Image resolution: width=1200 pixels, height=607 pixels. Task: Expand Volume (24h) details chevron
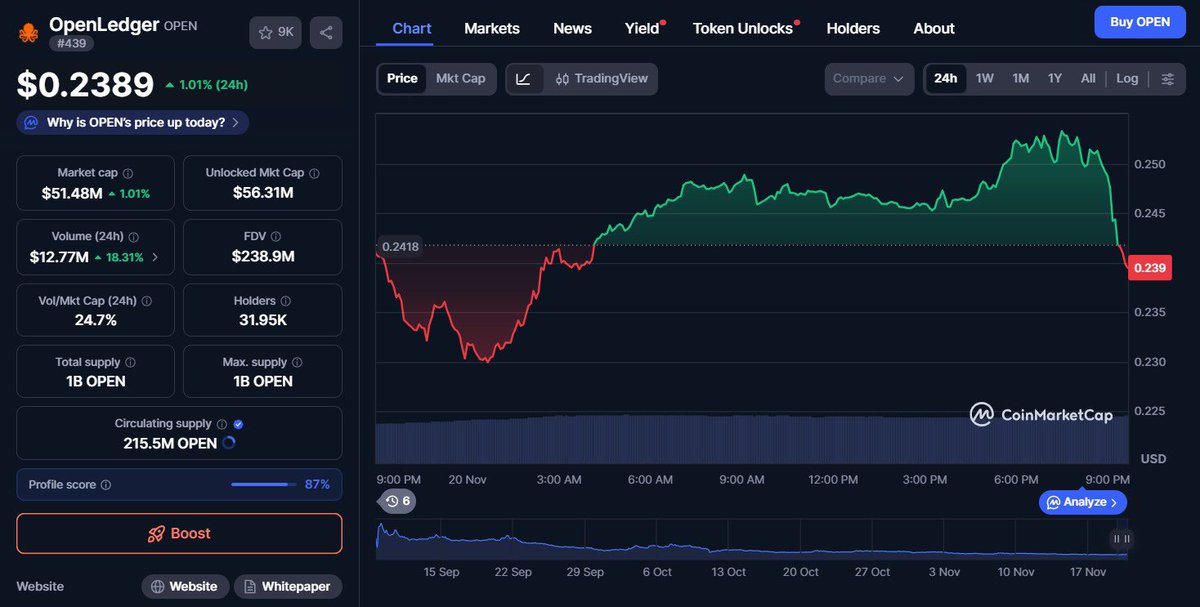pos(155,257)
